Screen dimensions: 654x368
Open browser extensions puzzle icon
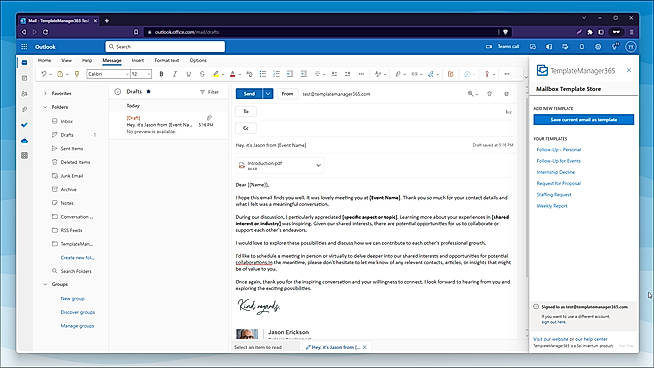[590, 32]
